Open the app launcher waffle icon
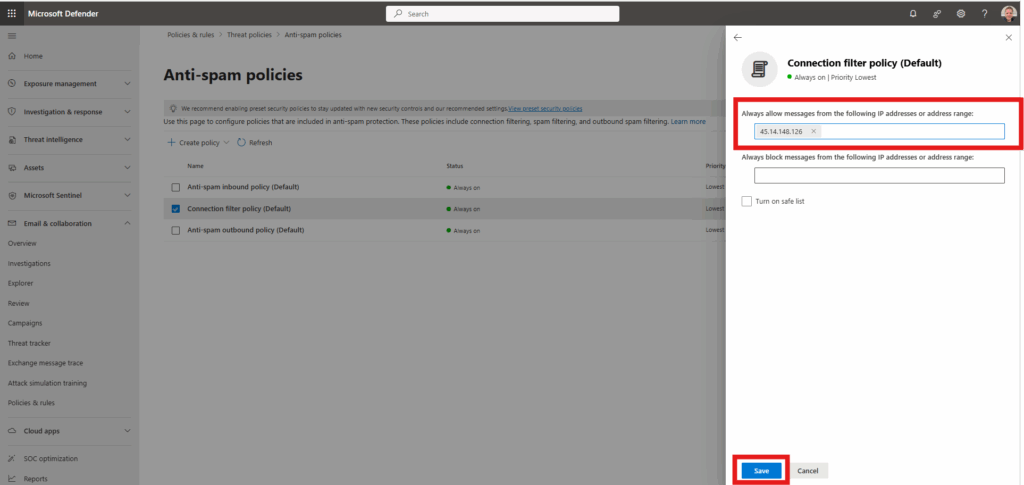Viewport: 1024px width, 485px height. coord(12,13)
